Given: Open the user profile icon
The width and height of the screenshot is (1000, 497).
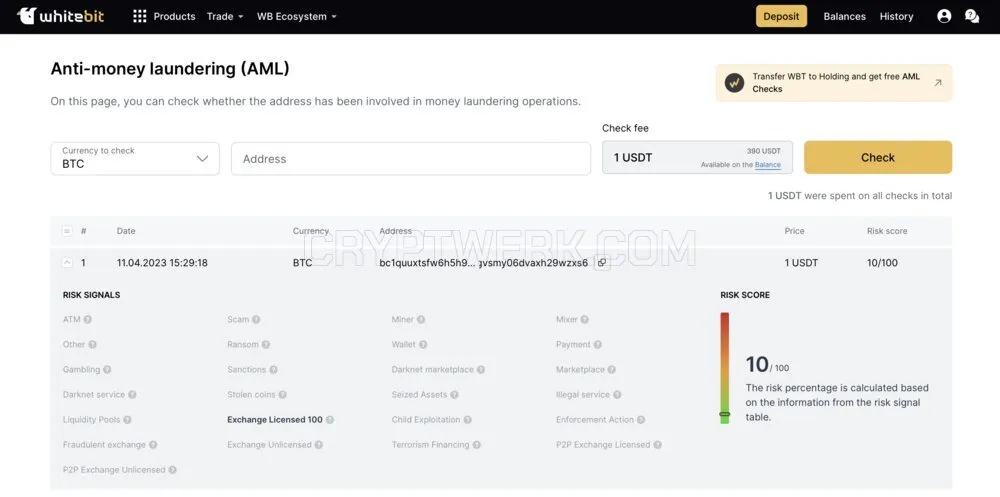Looking at the screenshot, I should [944, 17].
